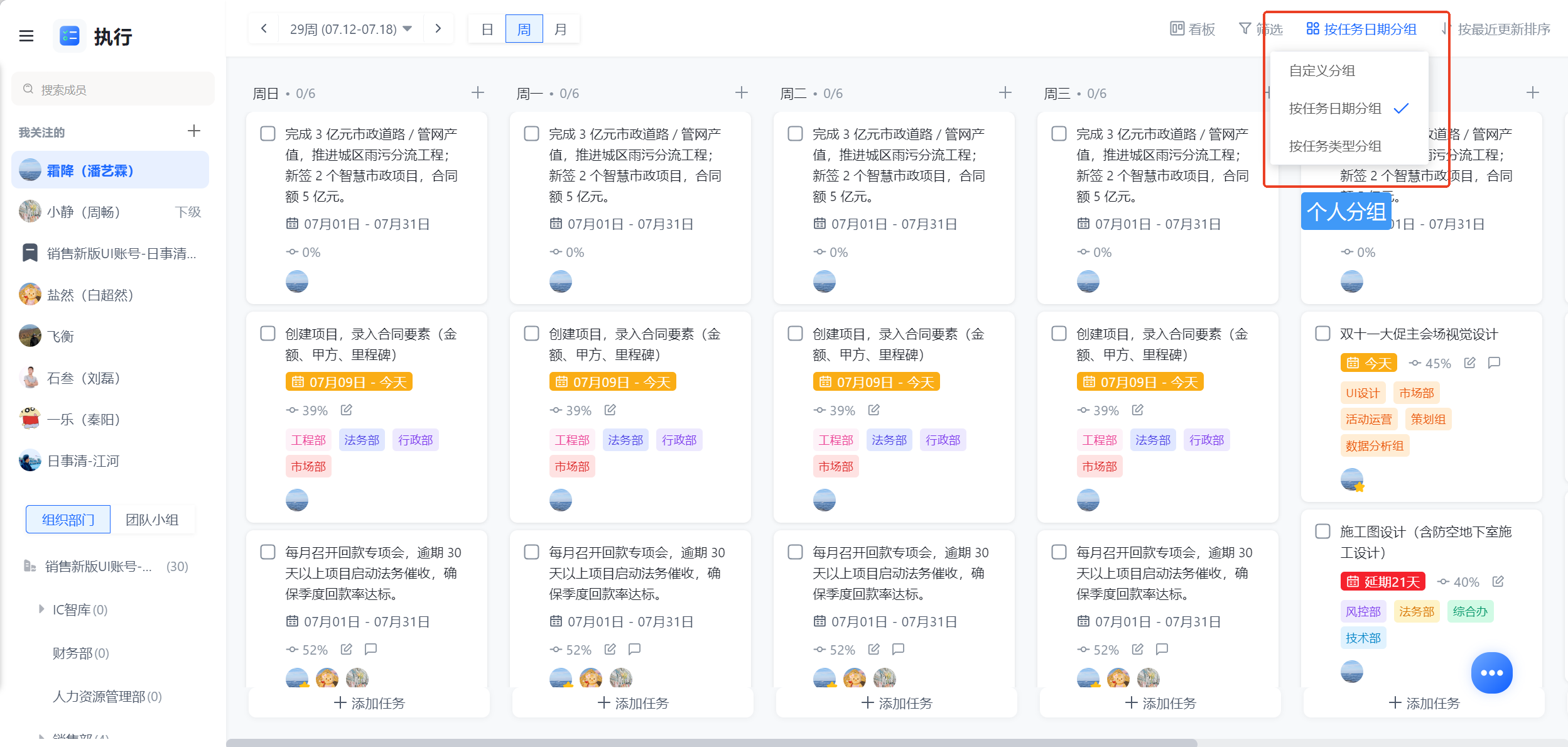The image size is (1568, 747).
Task: Click the horizontal scrollbar at bottom
Action: 712,743
